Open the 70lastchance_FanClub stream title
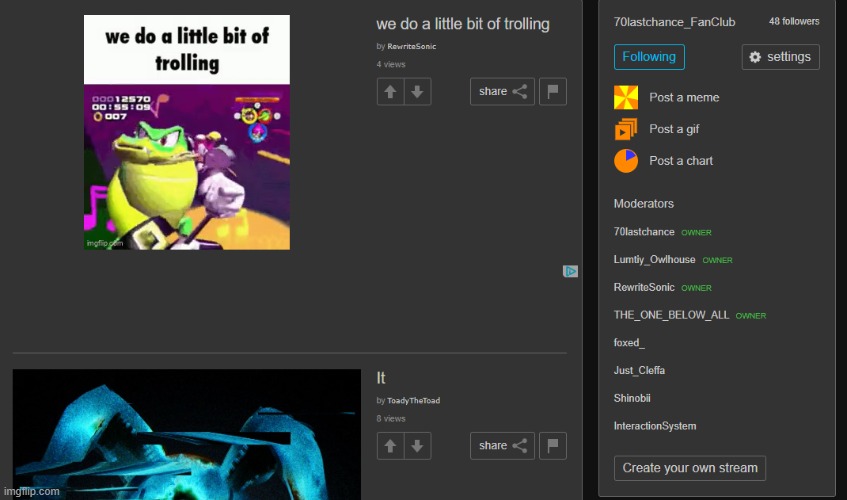Viewport: 847px width, 500px height. [674, 22]
